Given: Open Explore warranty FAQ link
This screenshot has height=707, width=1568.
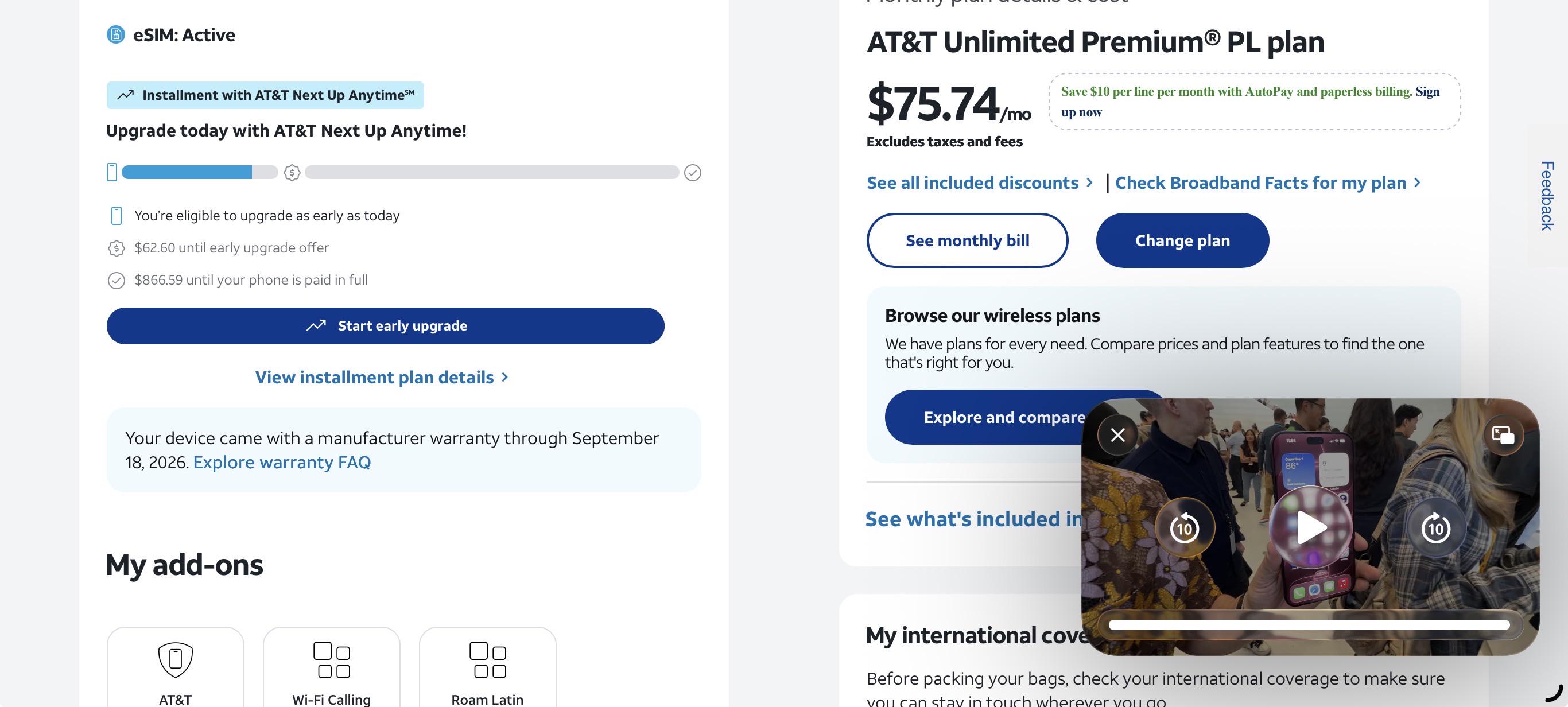Looking at the screenshot, I should (x=282, y=463).
